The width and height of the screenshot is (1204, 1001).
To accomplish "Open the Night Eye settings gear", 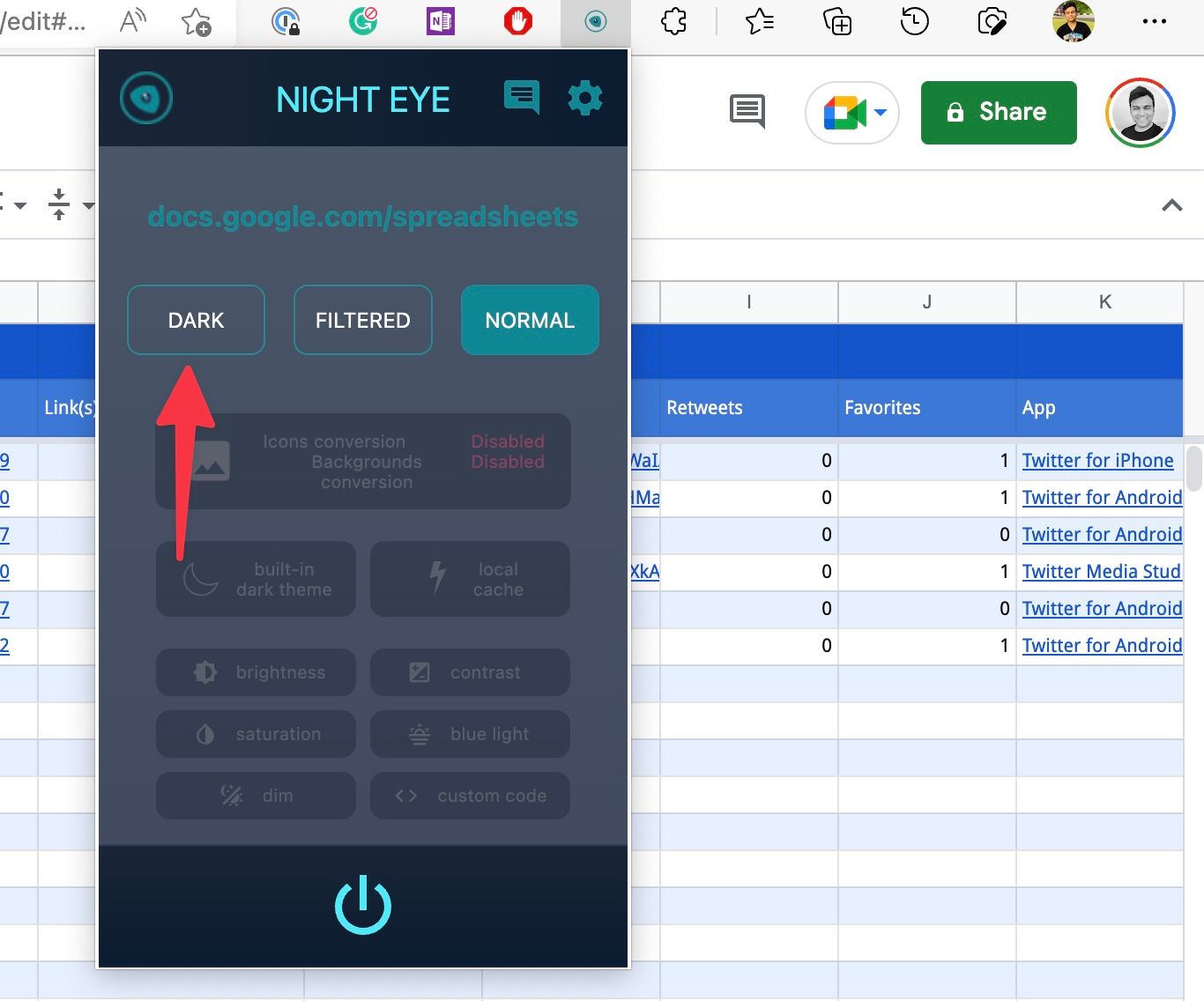I will click(x=585, y=98).
